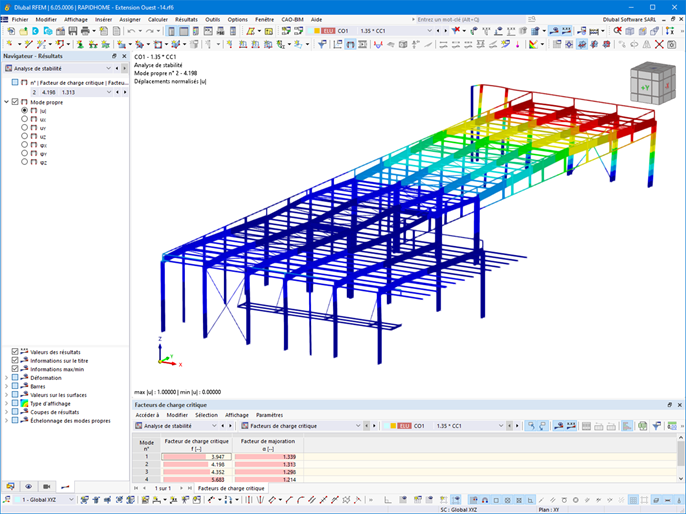
Task: Open the Résultats menu
Action: tap(186, 20)
